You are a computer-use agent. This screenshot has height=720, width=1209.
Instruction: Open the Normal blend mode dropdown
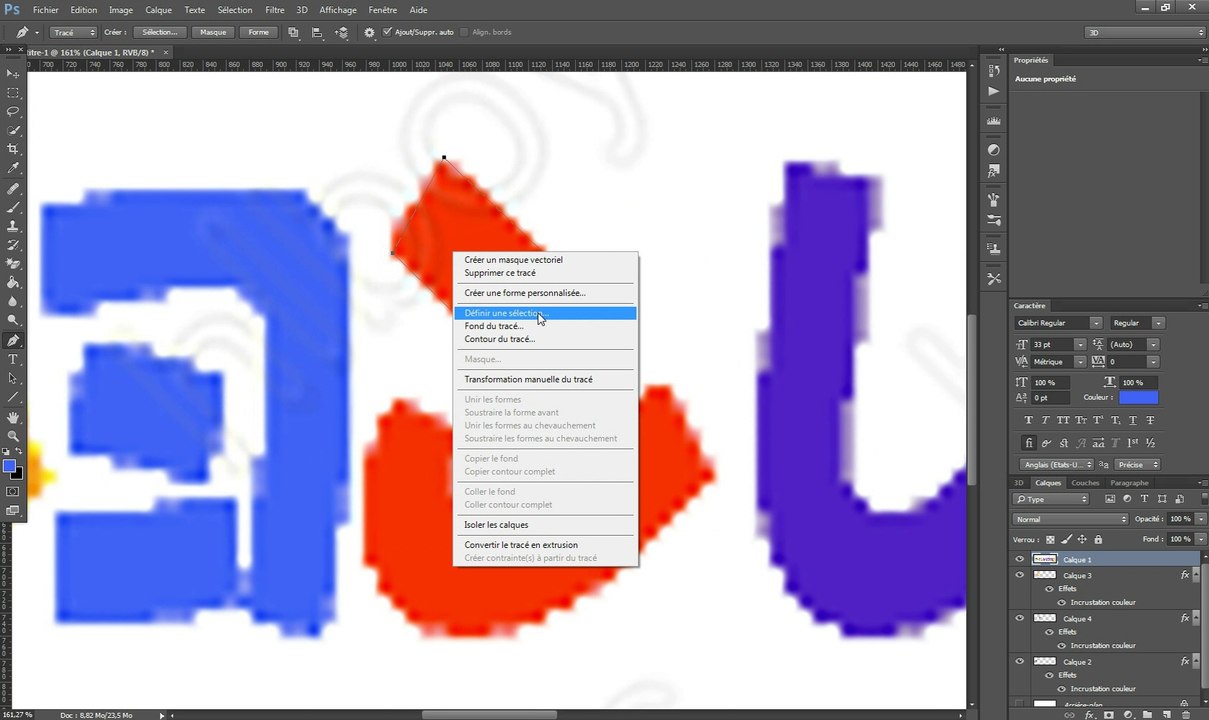click(x=1071, y=519)
